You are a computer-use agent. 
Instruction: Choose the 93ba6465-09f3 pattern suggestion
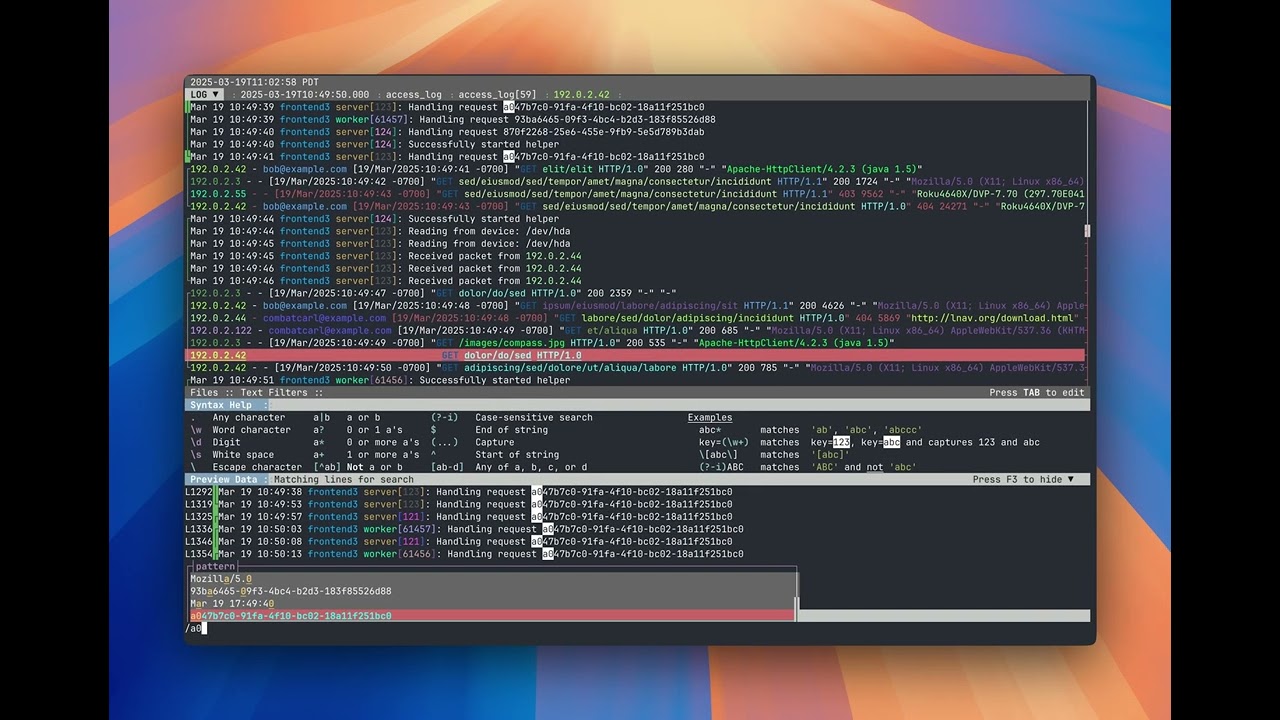tap(491, 591)
